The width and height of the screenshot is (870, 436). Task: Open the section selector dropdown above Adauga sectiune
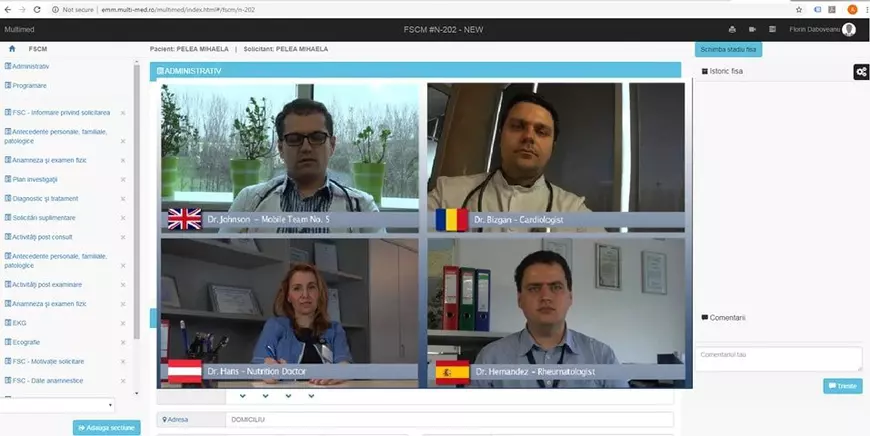coord(57,405)
